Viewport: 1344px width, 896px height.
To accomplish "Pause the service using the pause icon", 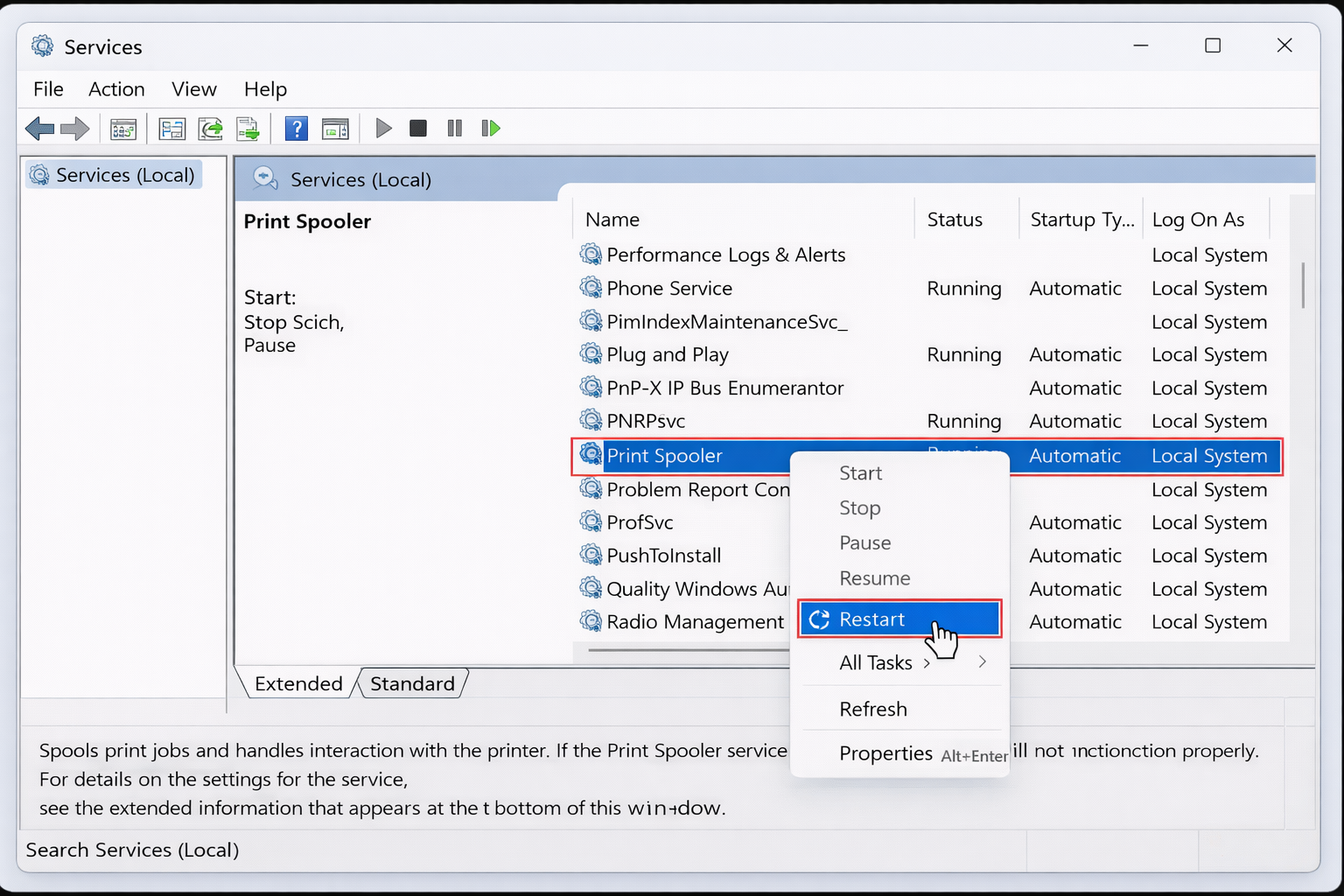I will [454, 128].
